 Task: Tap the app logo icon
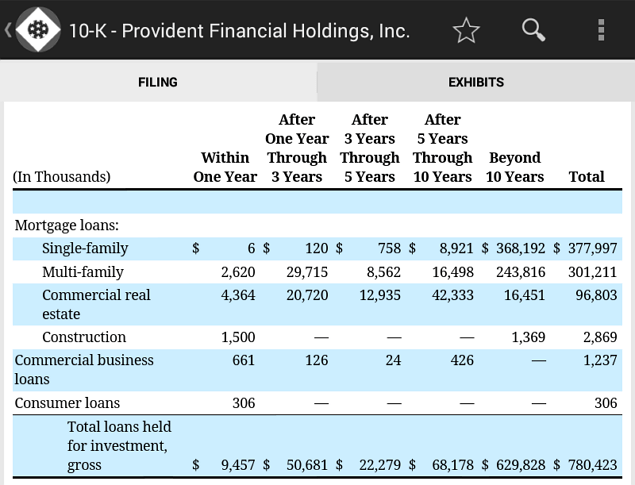click(38, 30)
